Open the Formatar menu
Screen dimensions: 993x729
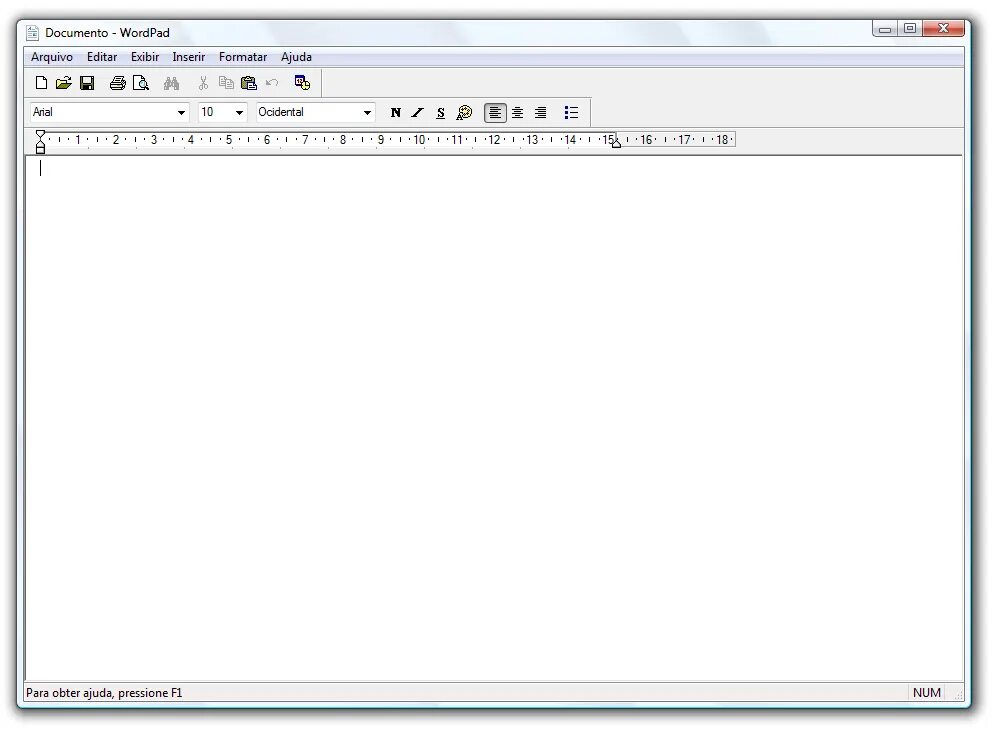tap(243, 57)
